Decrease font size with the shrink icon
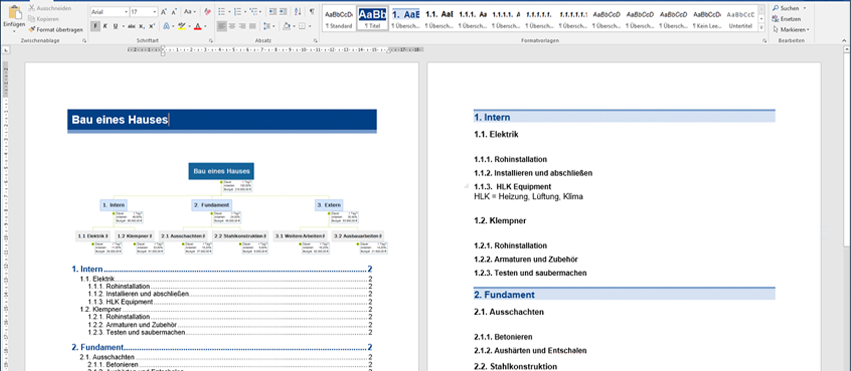Image resolution: width=851 pixels, height=371 pixels. tap(175, 11)
